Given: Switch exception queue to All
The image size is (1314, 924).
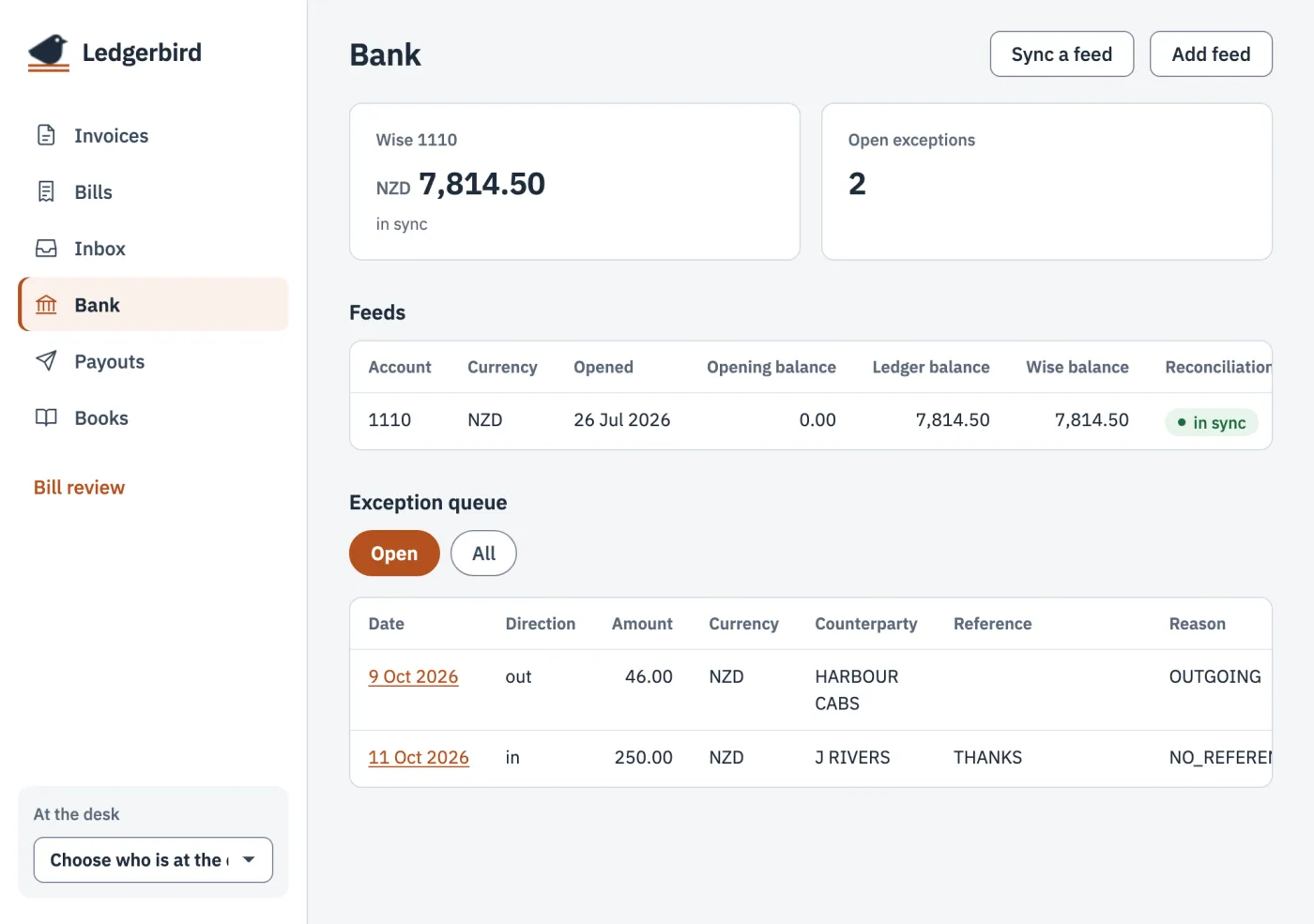Looking at the screenshot, I should click(x=483, y=553).
